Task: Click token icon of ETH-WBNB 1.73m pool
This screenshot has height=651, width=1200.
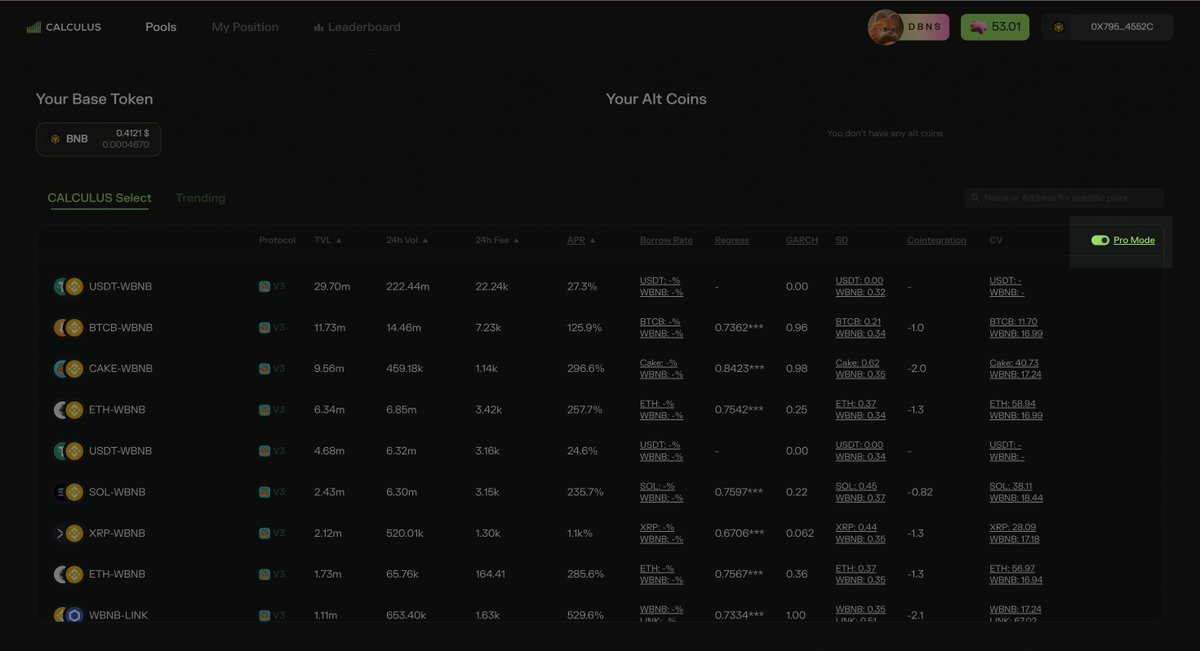Action: coord(67,574)
